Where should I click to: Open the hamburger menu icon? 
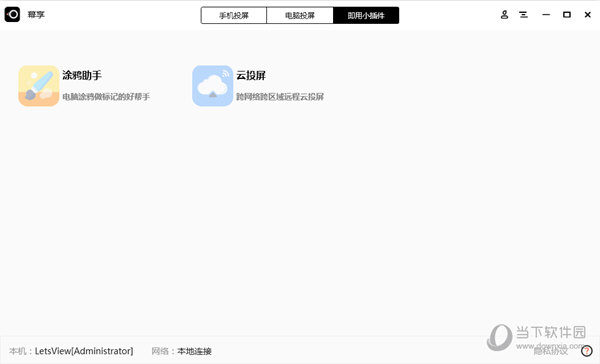pyautogui.click(x=523, y=15)
